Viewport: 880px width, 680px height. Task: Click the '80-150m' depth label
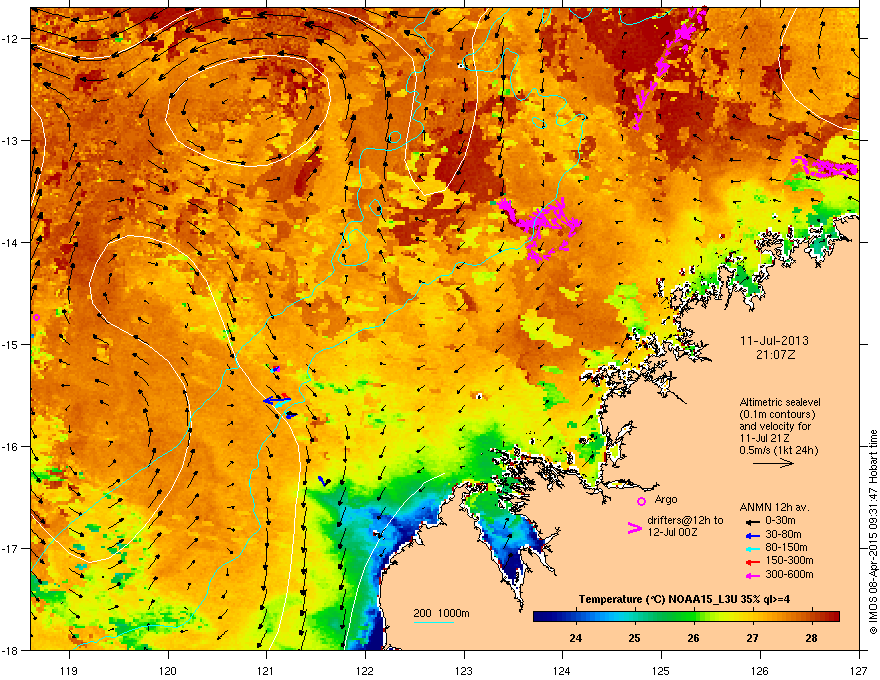coord(786,547)
